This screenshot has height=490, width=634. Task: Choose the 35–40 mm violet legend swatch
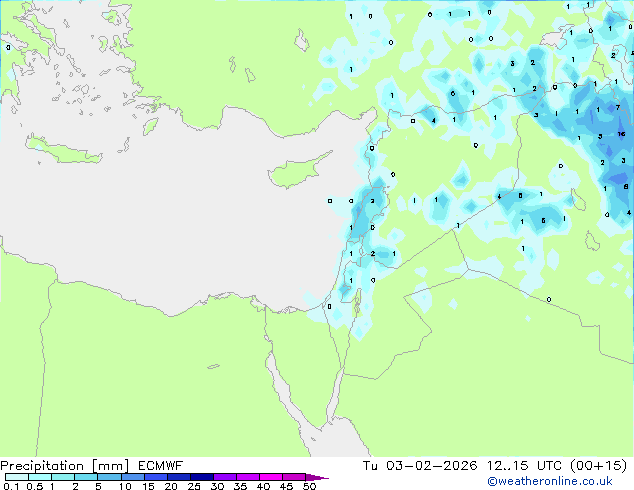[x=247, y=477]
